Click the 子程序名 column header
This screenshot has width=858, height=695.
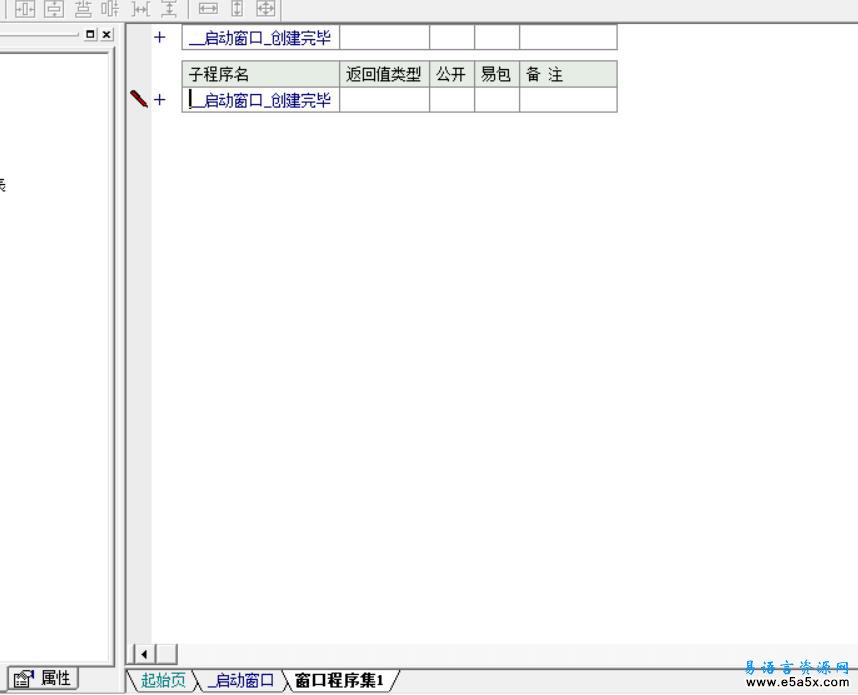tap(260, 74)
